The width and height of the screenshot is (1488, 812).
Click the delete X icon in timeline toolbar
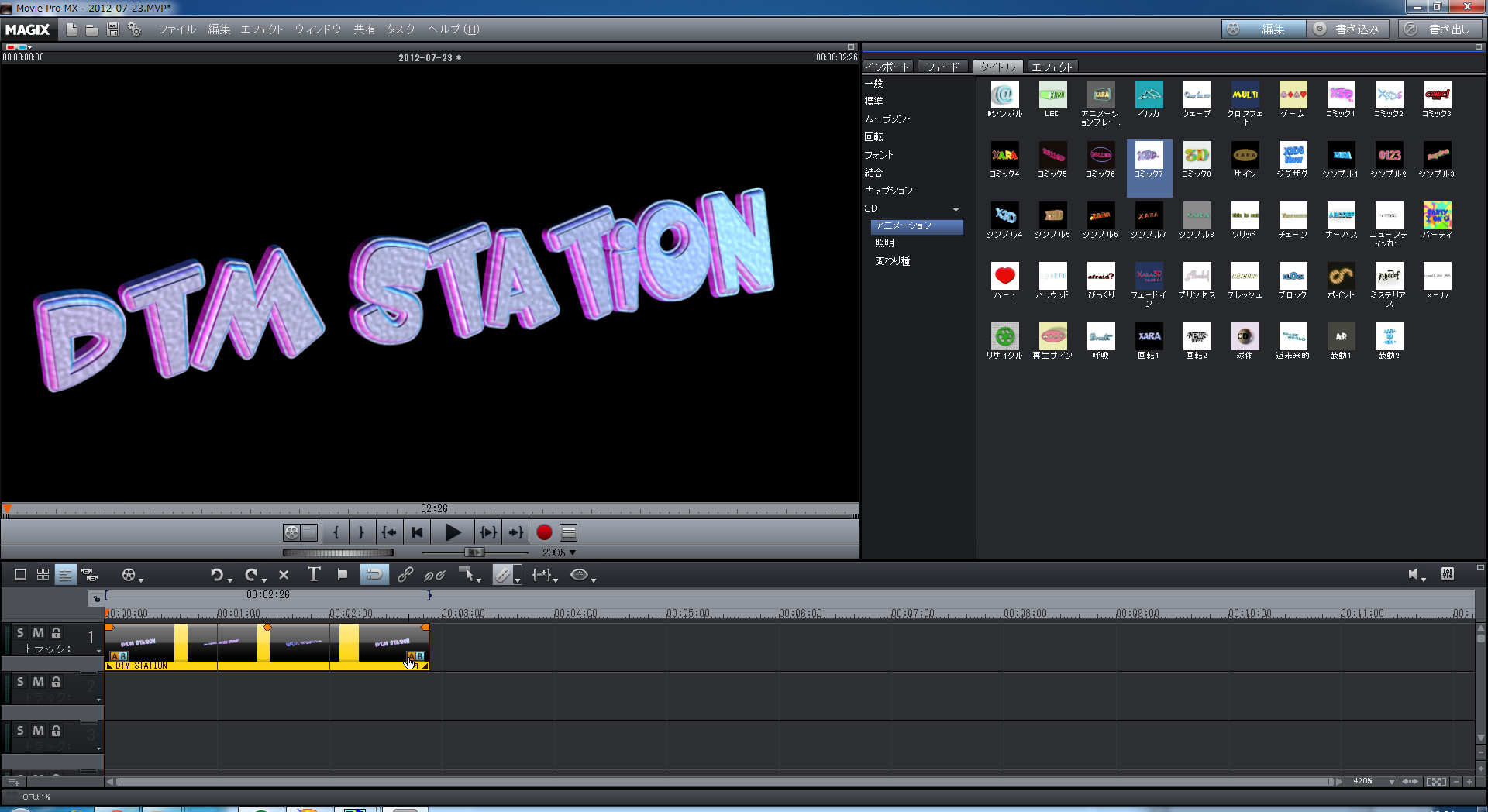tap(284, 575)
